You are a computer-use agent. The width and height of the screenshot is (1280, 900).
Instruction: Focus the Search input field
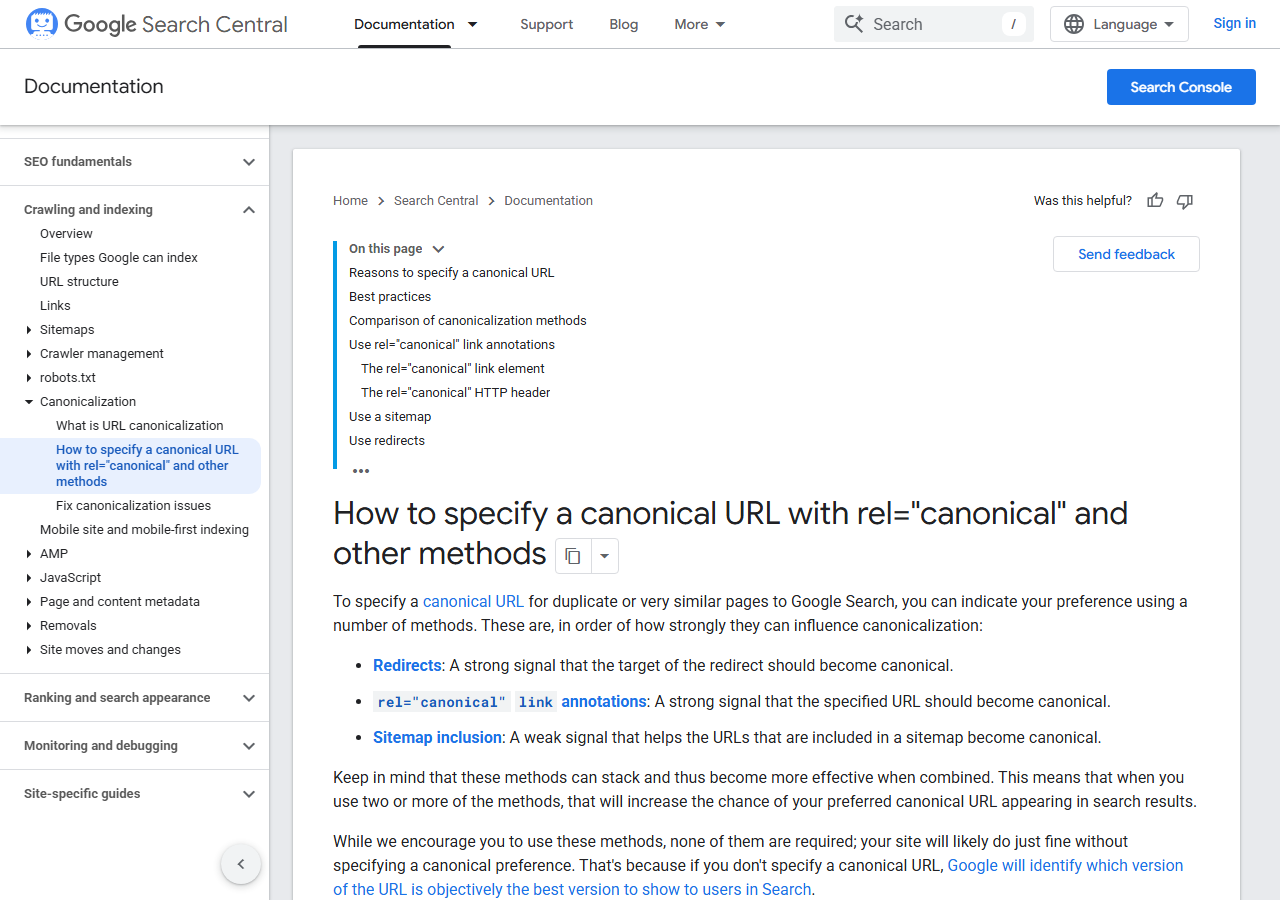point(934,24)
